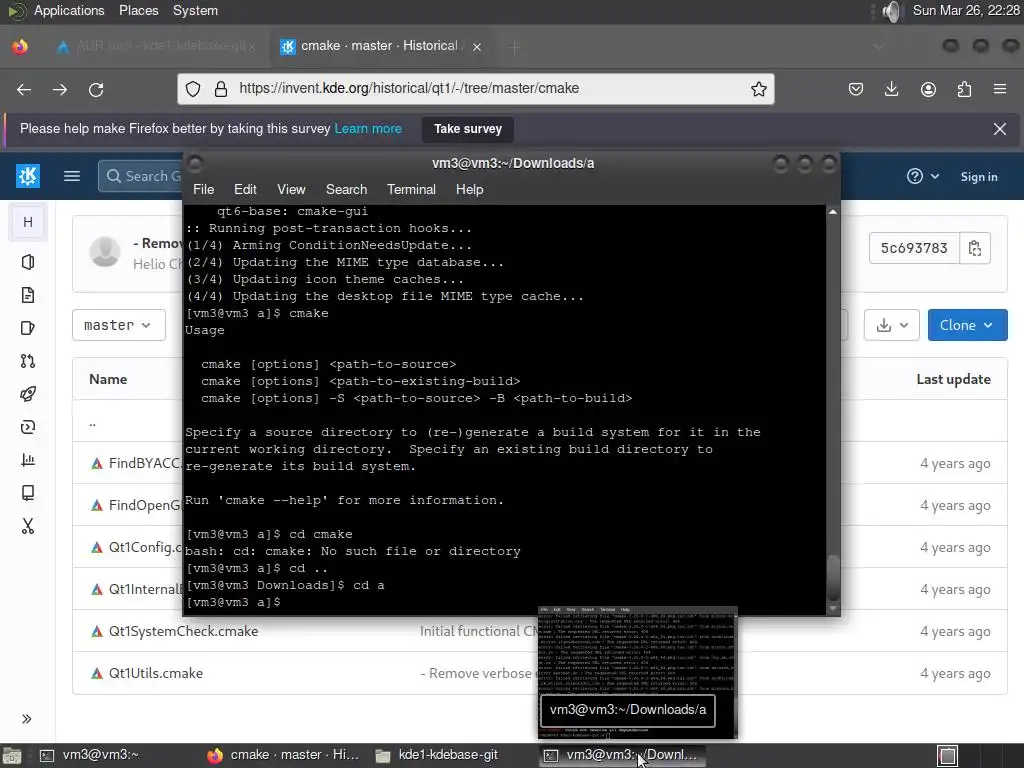
Task: Open the terminal Edit menu
Action: pyautogui.click(x=245, y=189)
